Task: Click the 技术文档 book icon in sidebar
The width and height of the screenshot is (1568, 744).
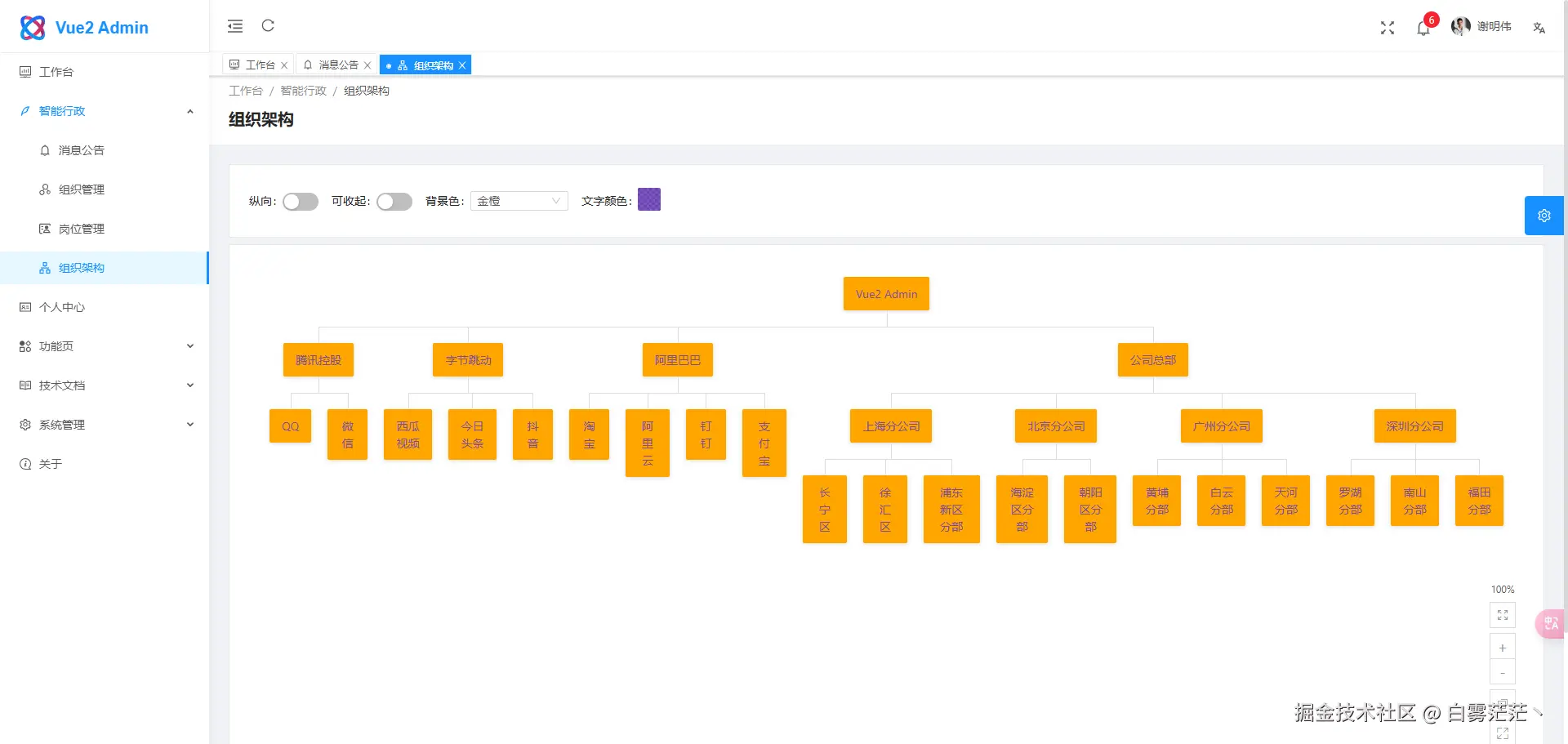Action: pyautogui.click(x=25, y=385)
